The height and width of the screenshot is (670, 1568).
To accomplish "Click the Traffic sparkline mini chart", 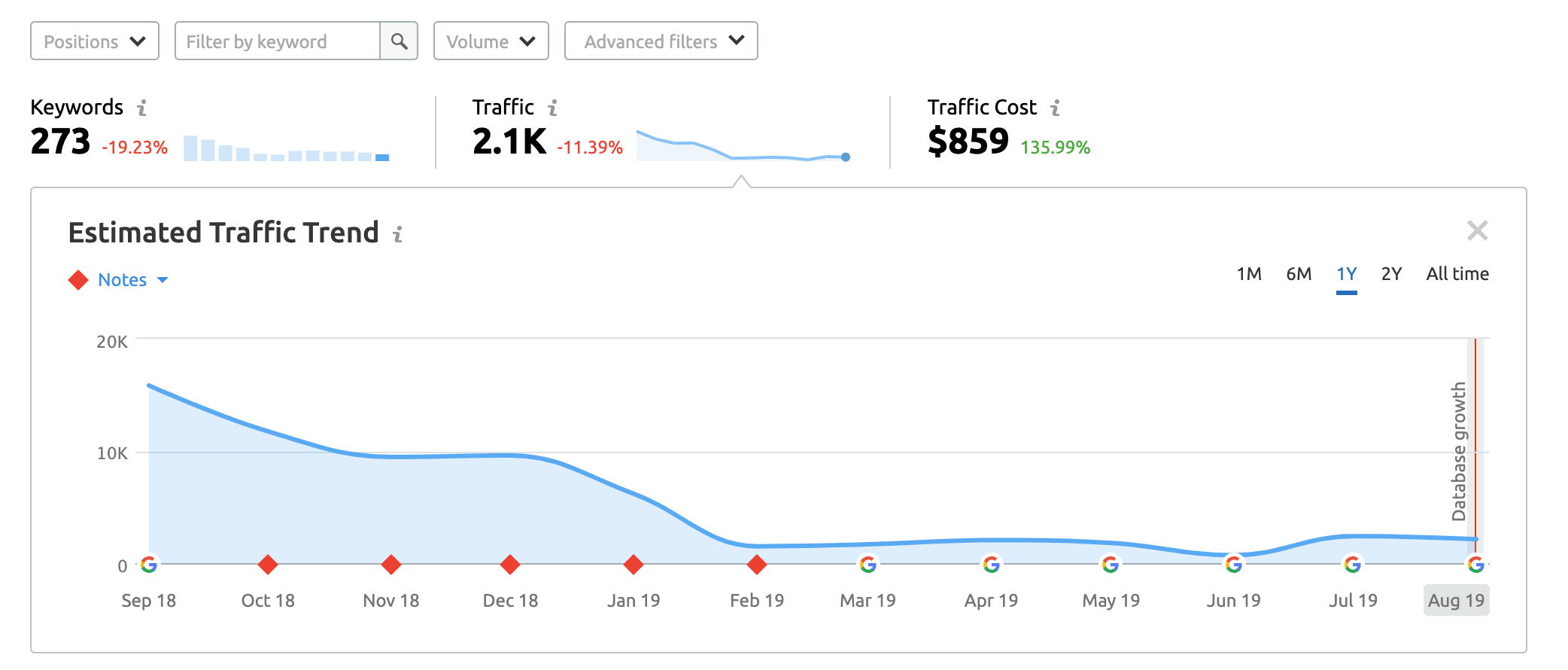I will click(x=742, y=146).
